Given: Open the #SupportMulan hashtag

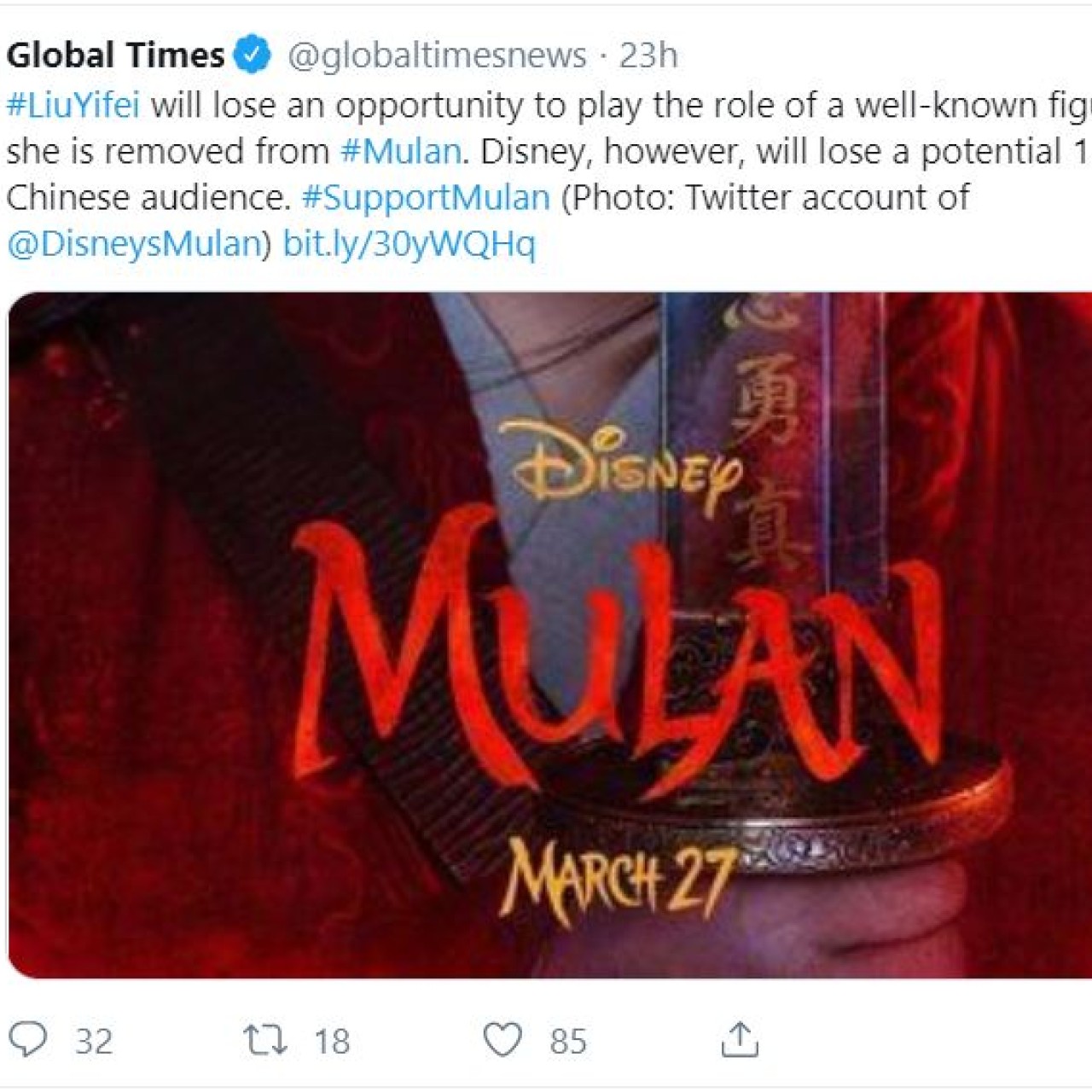Looking at the screenshot, I should click(426, 197).
